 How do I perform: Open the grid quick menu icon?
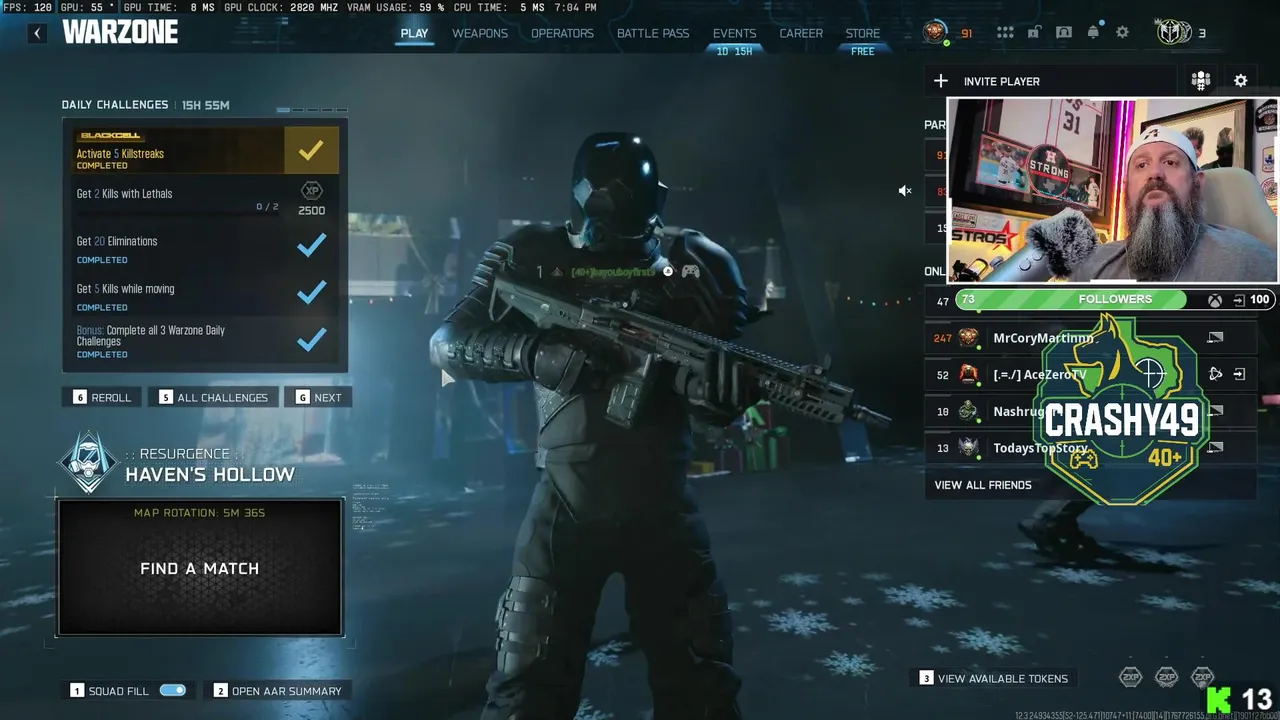click(x=1005, y=33)
